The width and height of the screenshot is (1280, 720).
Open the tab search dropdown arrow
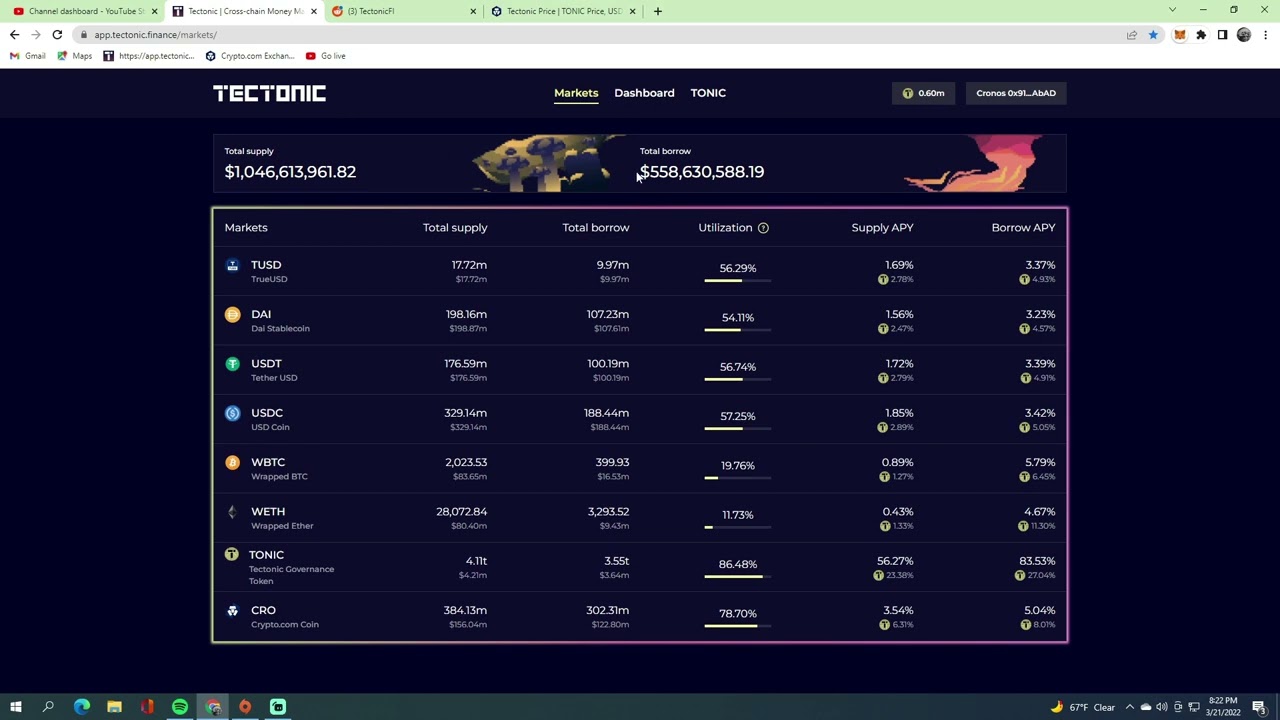[1172, 10]
